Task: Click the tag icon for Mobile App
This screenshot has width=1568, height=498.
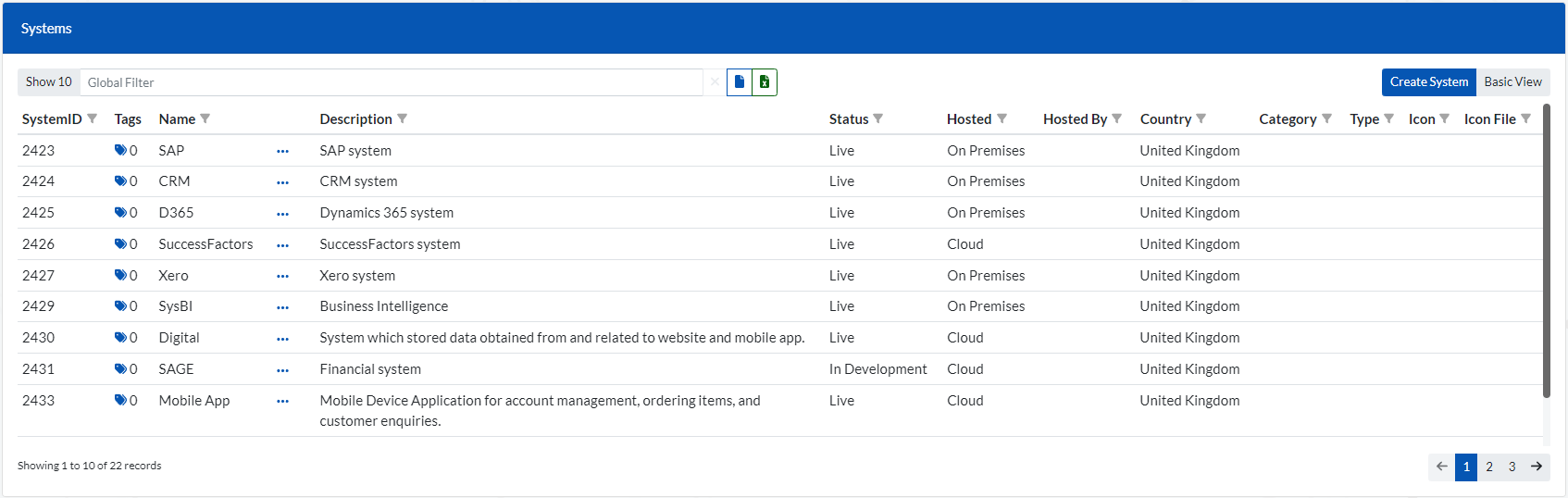Action: (120, 400)
